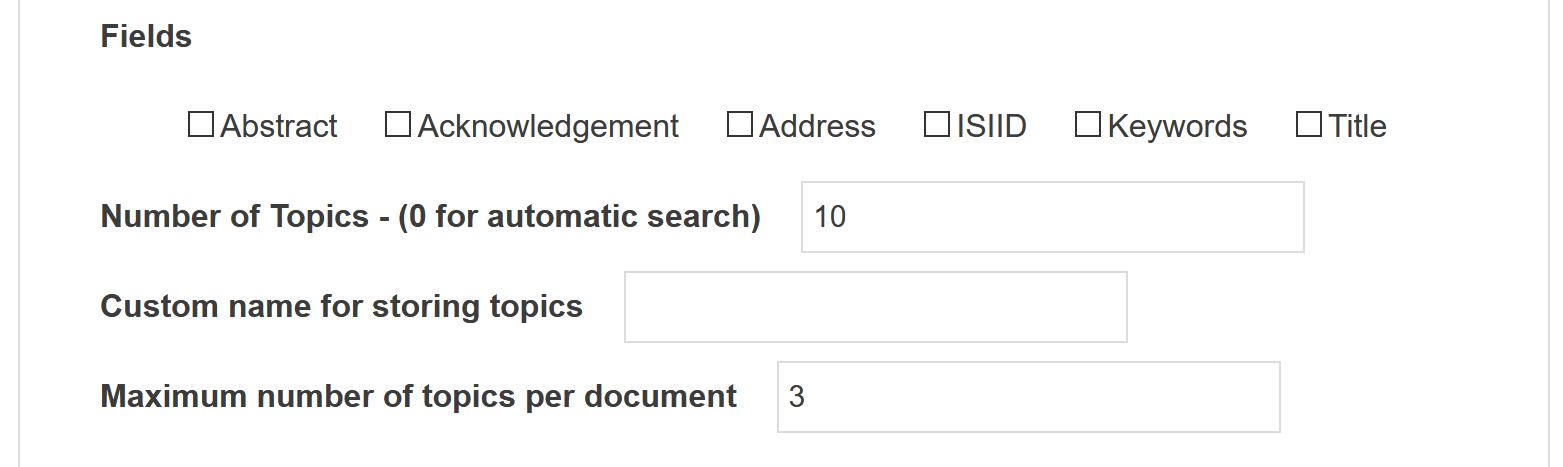The width and height of the screenshot is (1563, 467).
Task: Mark the Title checkbox
Action: (x=1309, y=125)
